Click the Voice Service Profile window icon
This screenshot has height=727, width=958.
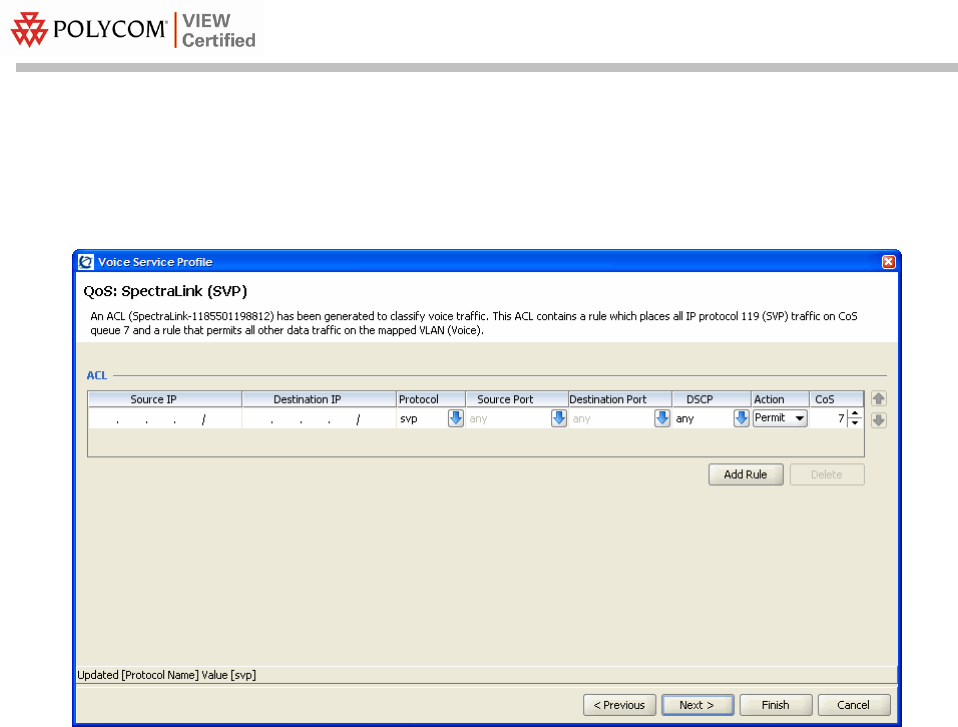[86, 262]
